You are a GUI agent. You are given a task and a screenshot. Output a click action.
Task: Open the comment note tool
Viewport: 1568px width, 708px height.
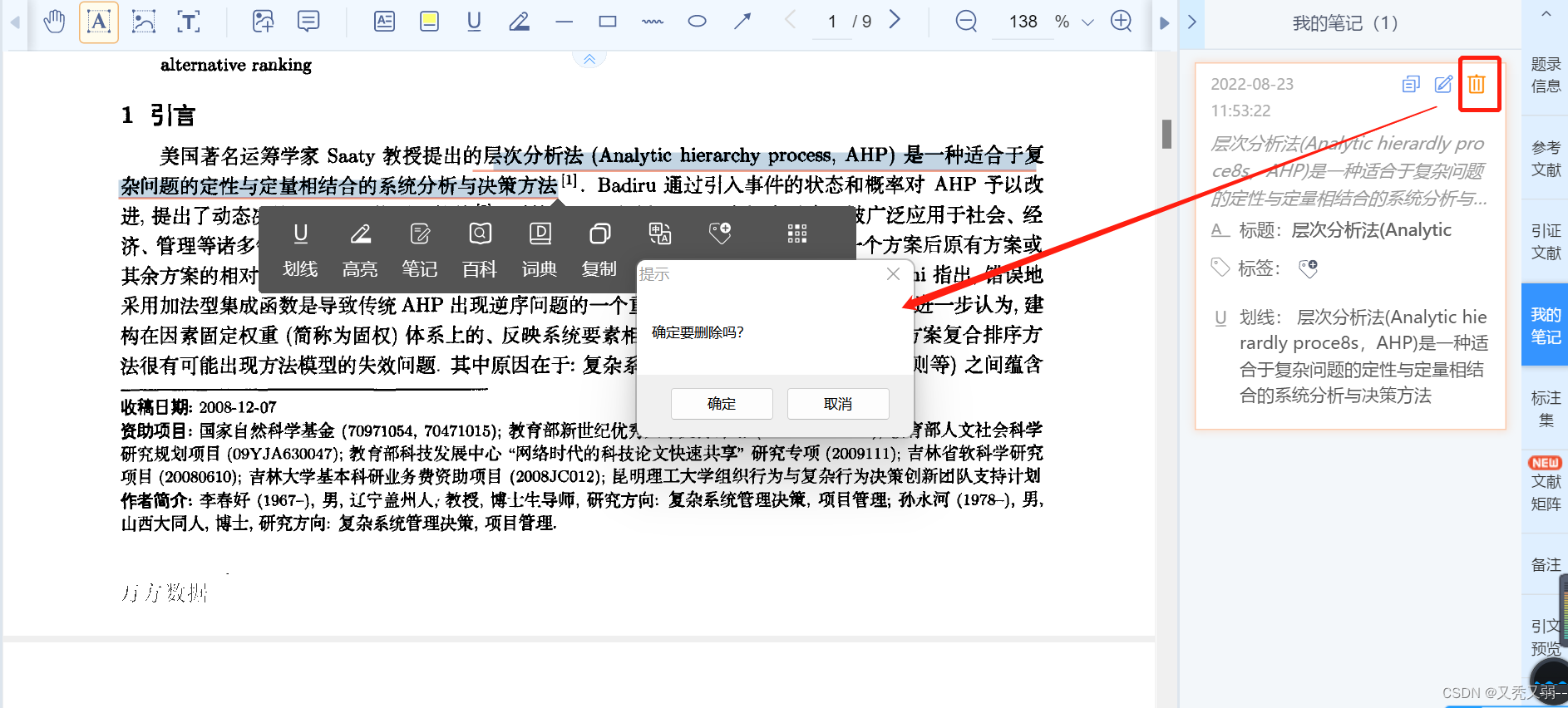308,22
